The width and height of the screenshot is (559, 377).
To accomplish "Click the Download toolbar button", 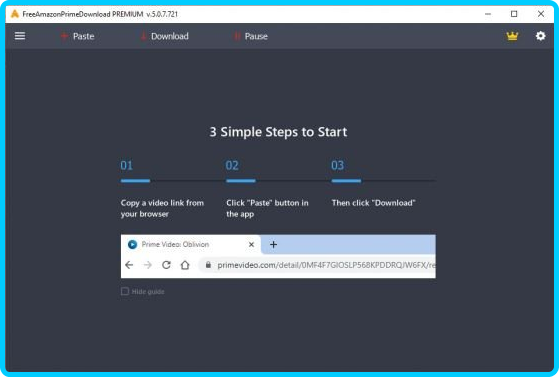I will [x=164, y=36].
